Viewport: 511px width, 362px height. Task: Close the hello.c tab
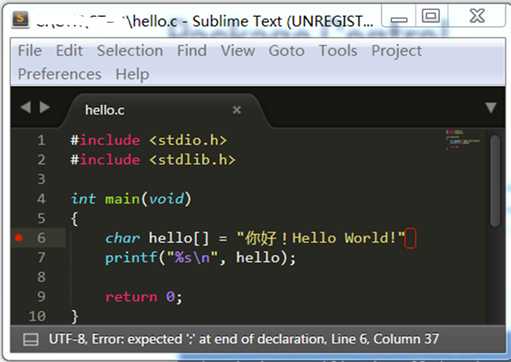[x=237, y=110]
